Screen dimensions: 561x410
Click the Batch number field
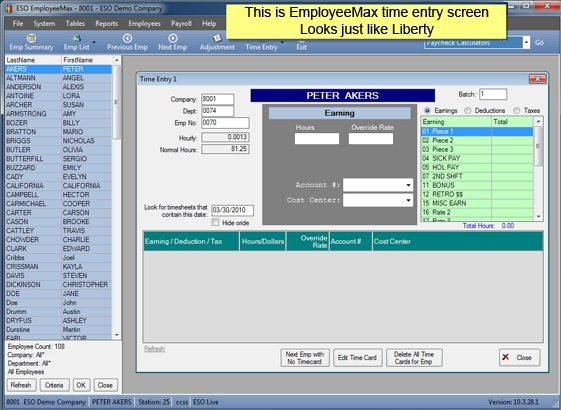[493, 94]
